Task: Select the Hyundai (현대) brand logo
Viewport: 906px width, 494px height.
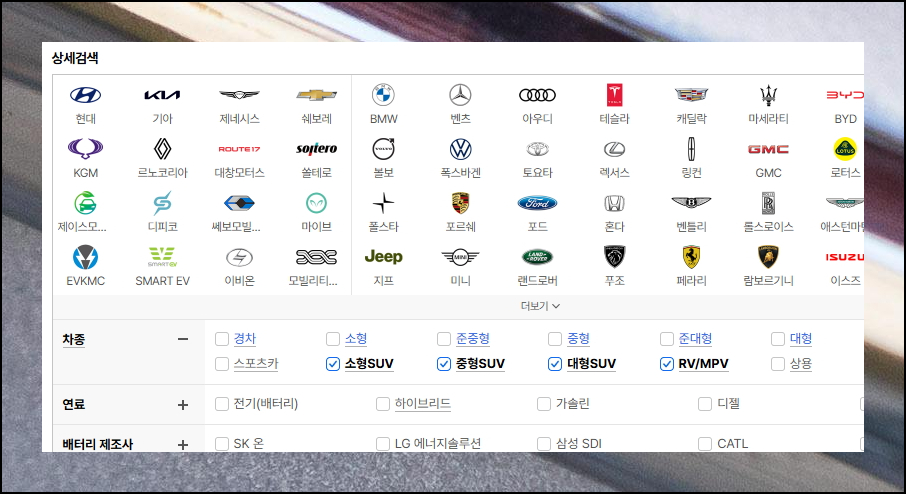Action: pyautogui.click(x=86, y=95)
